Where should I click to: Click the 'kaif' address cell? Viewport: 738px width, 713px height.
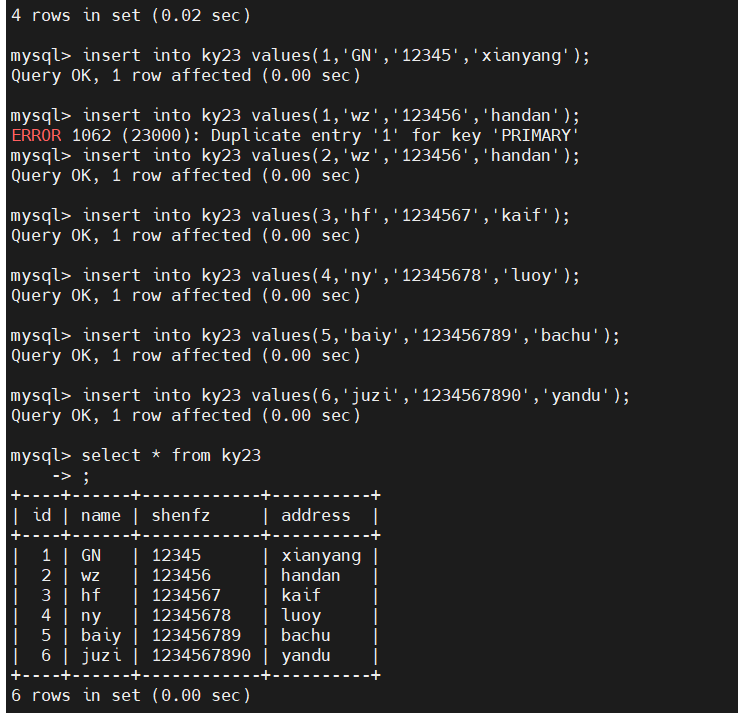pyautogui.click(x=301, y=595)
